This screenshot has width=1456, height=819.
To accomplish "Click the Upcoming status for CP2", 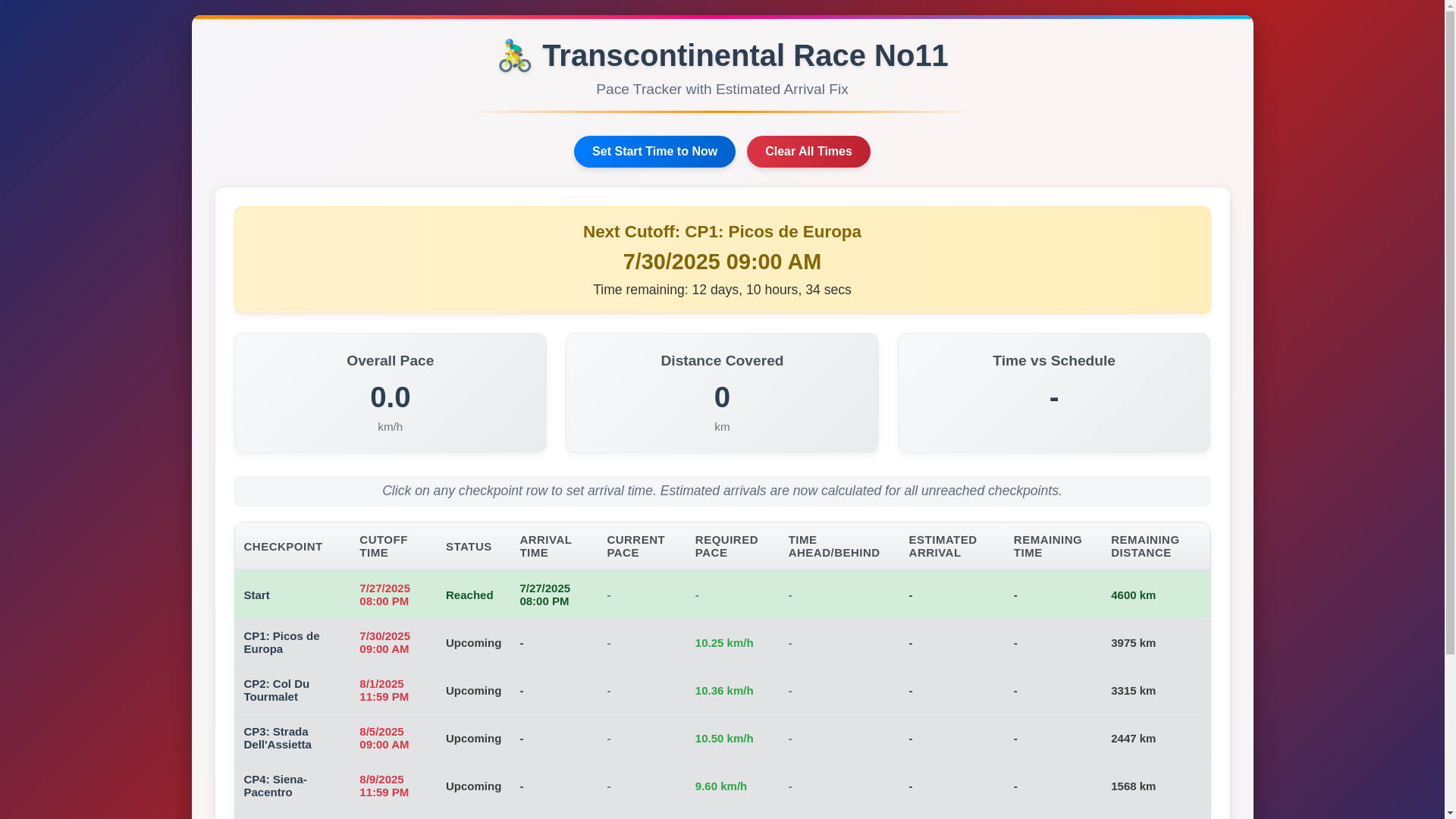I will (x=473, y=691).
